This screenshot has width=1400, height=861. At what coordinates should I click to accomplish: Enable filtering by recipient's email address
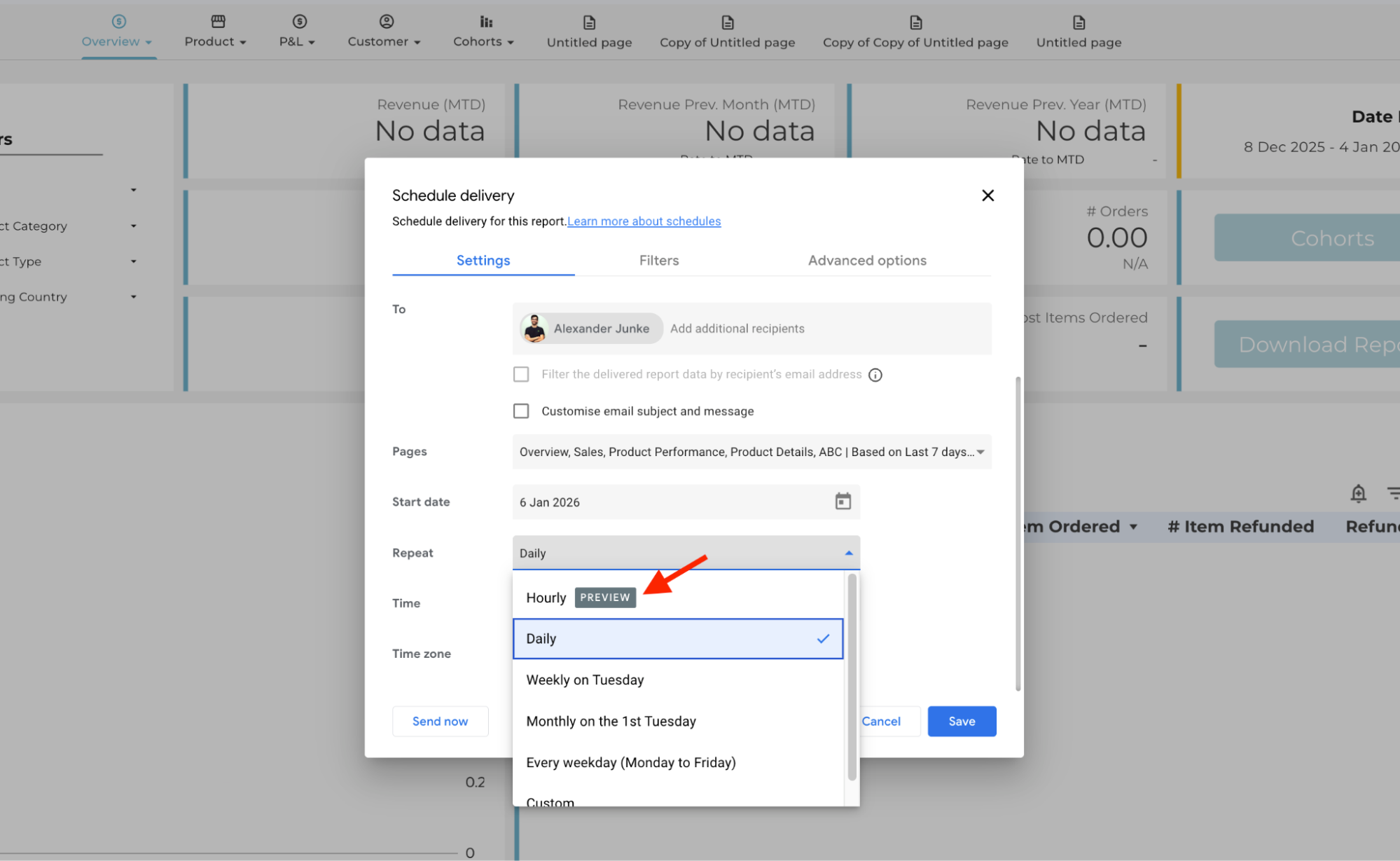click(x=521, y=374)
